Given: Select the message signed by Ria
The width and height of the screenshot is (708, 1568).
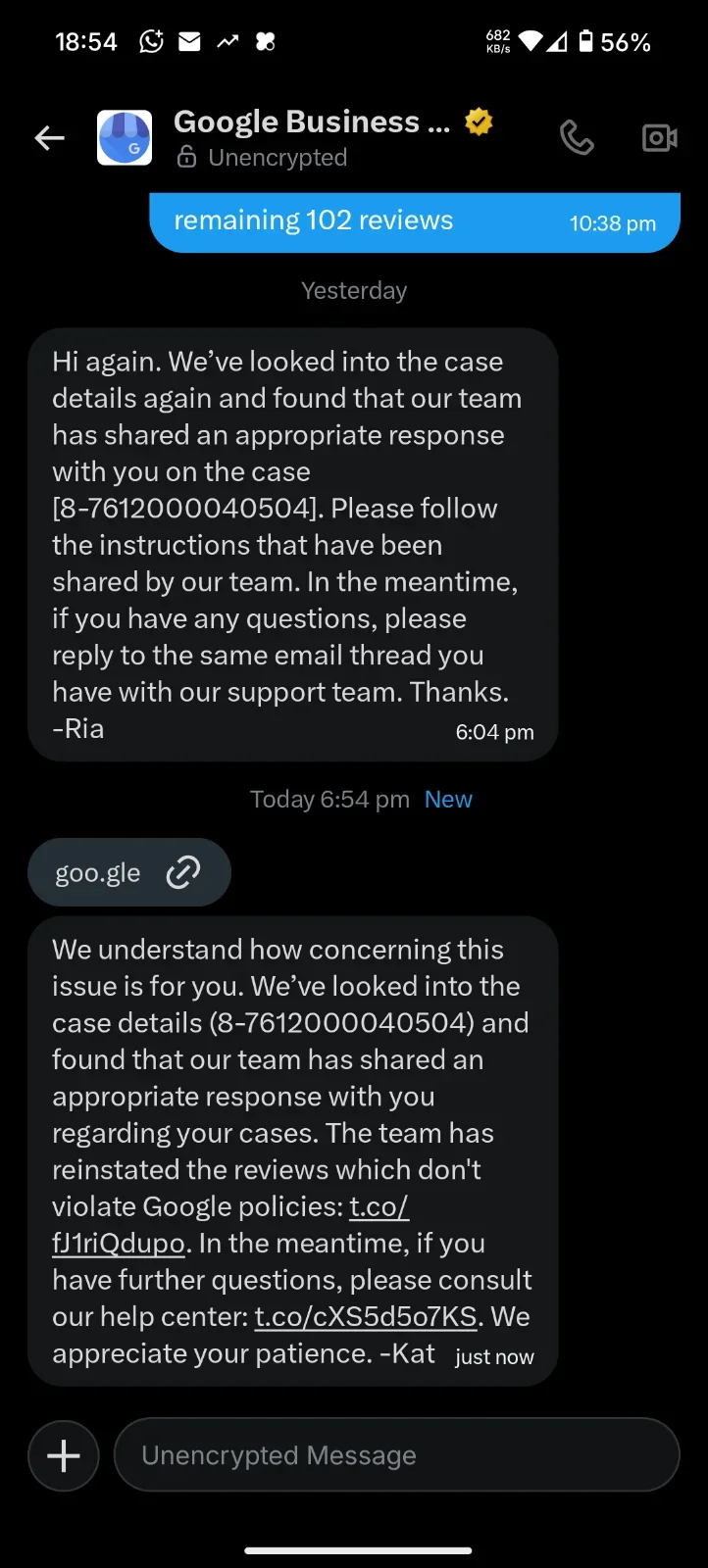Looking at the screenshot, I should [293, 545].
